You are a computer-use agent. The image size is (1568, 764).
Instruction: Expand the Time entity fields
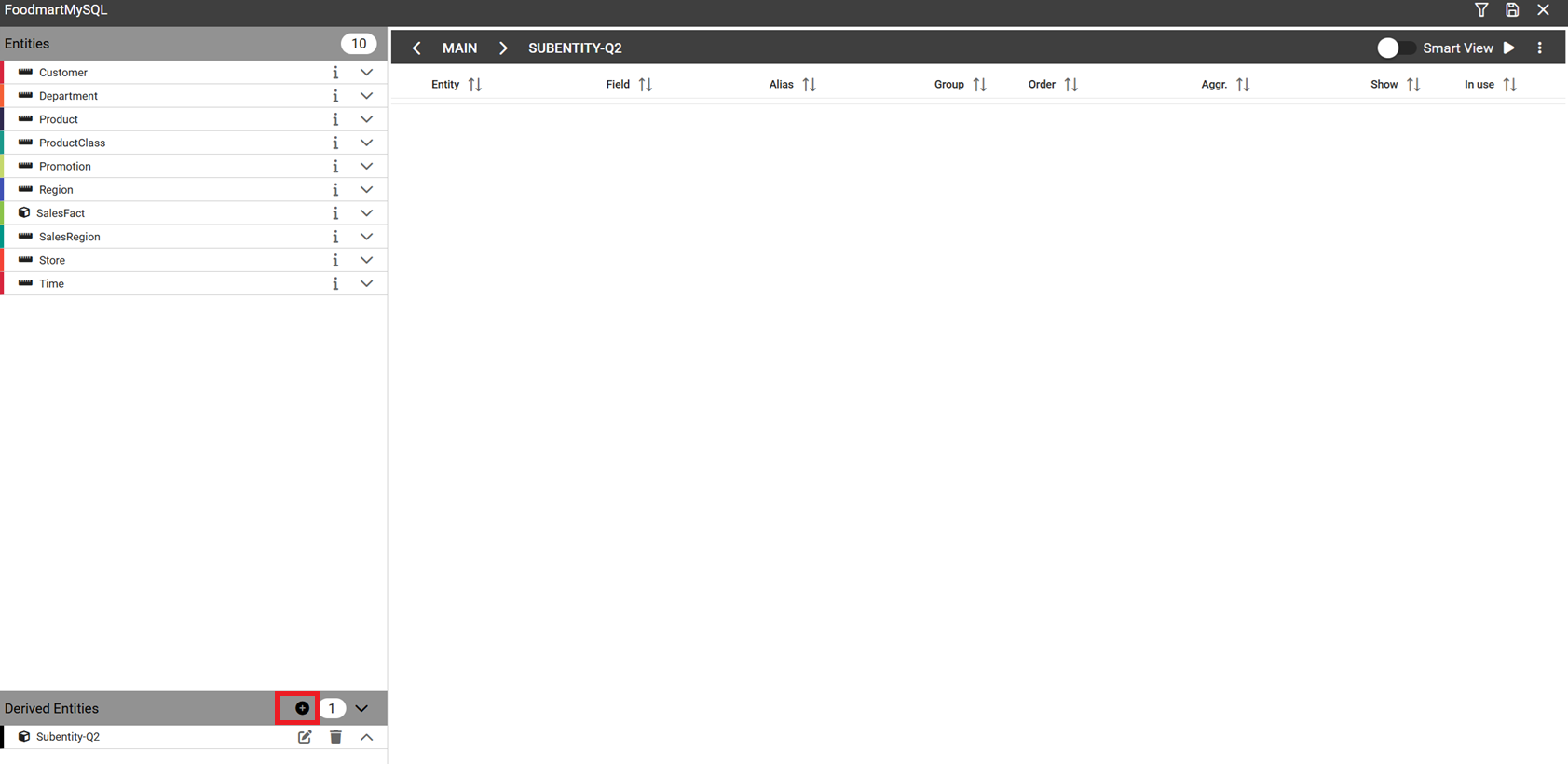[x=367, y=283]
